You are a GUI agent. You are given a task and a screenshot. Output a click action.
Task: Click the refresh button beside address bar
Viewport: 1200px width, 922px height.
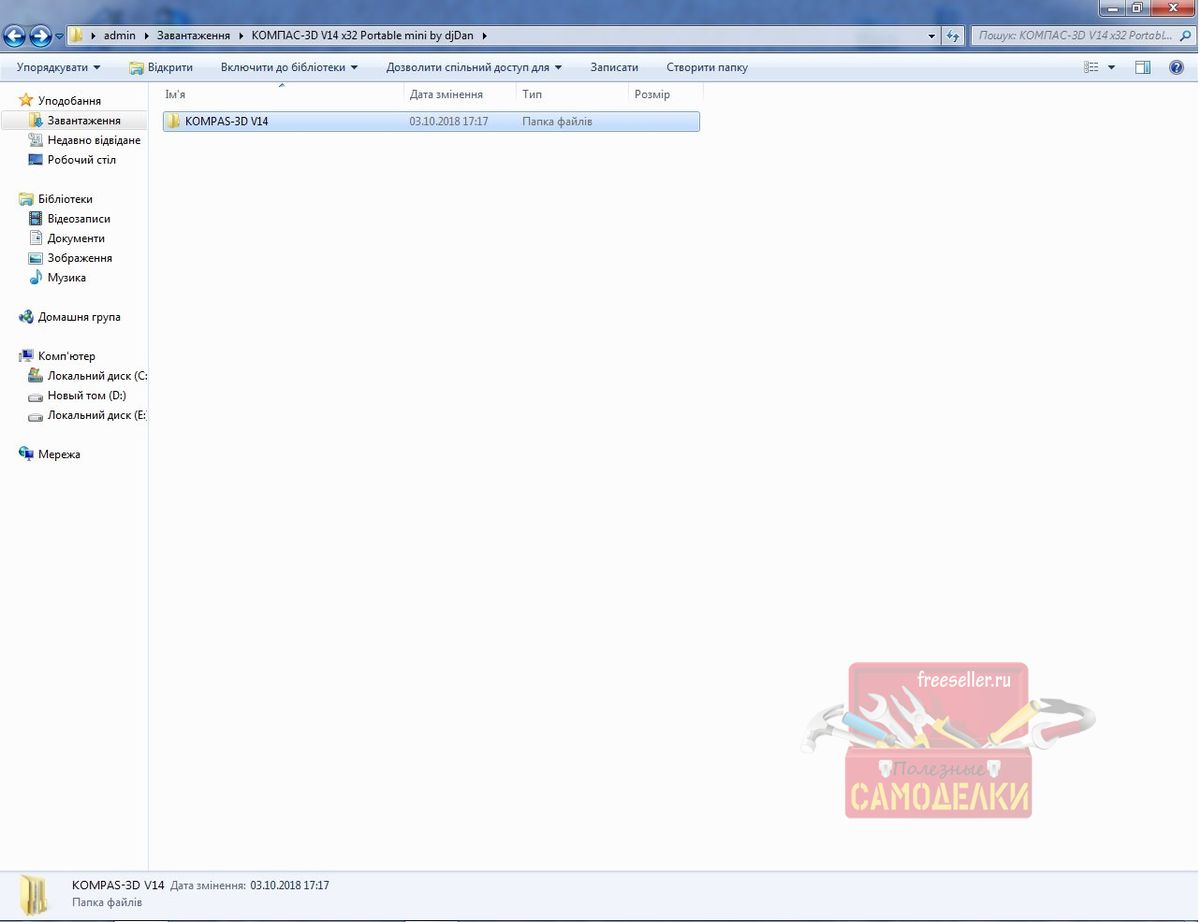pyautogui.click(x=953, y=36)
